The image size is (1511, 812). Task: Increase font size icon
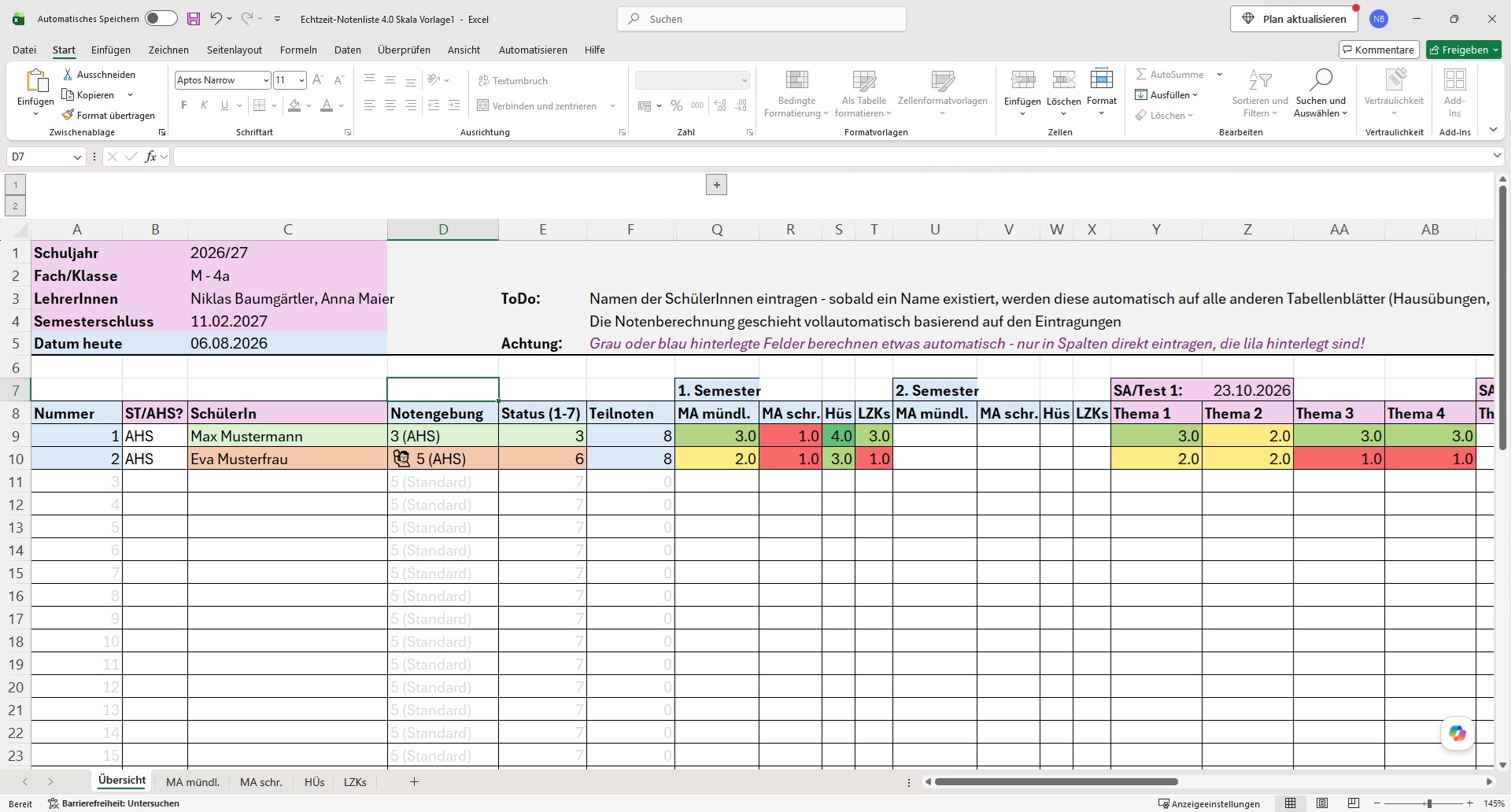point(318,80)
